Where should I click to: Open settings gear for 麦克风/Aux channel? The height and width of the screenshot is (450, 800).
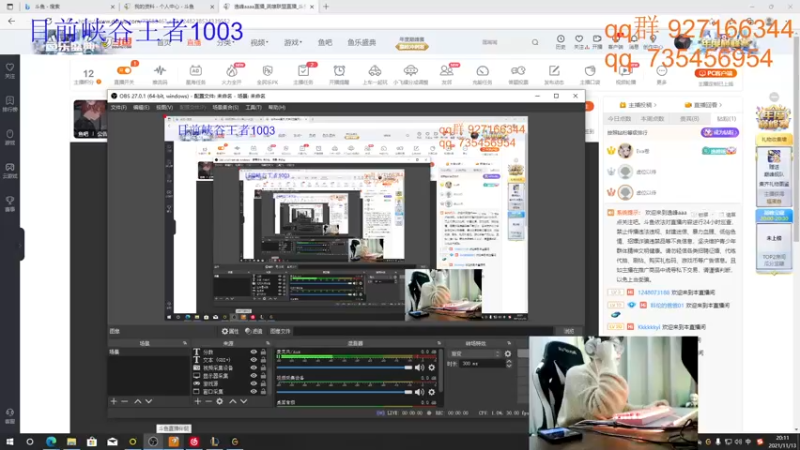432,367
